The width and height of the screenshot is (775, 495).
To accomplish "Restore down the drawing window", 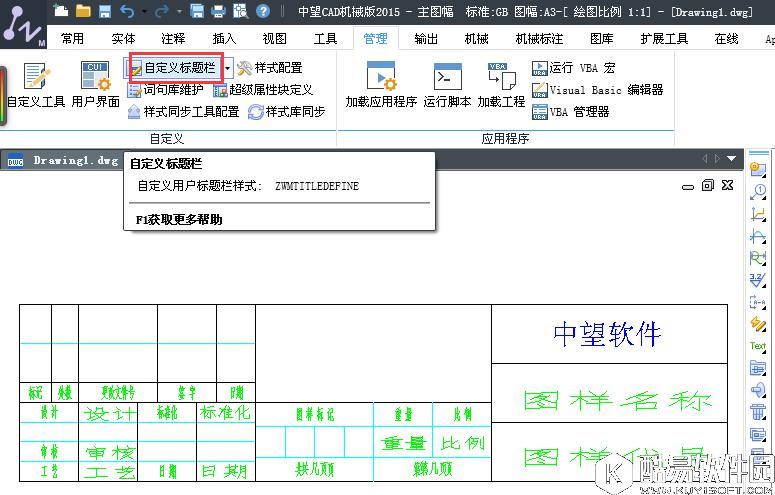I will tap(707, 185).
